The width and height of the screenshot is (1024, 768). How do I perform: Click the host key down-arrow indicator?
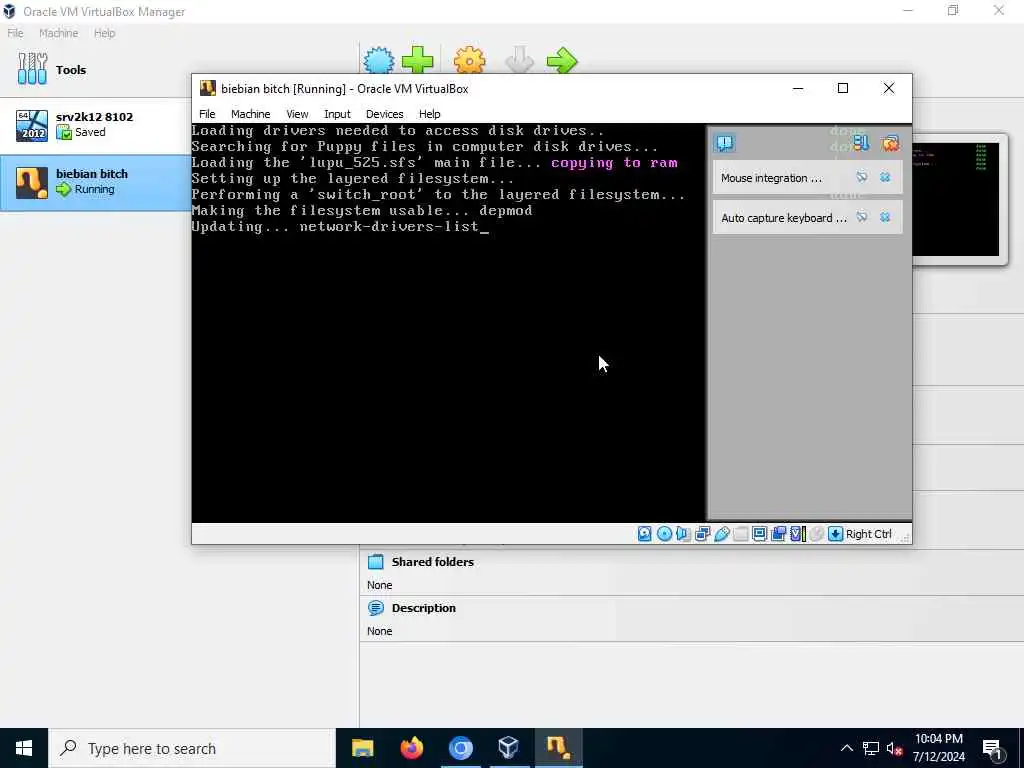[x=835, y=534]
